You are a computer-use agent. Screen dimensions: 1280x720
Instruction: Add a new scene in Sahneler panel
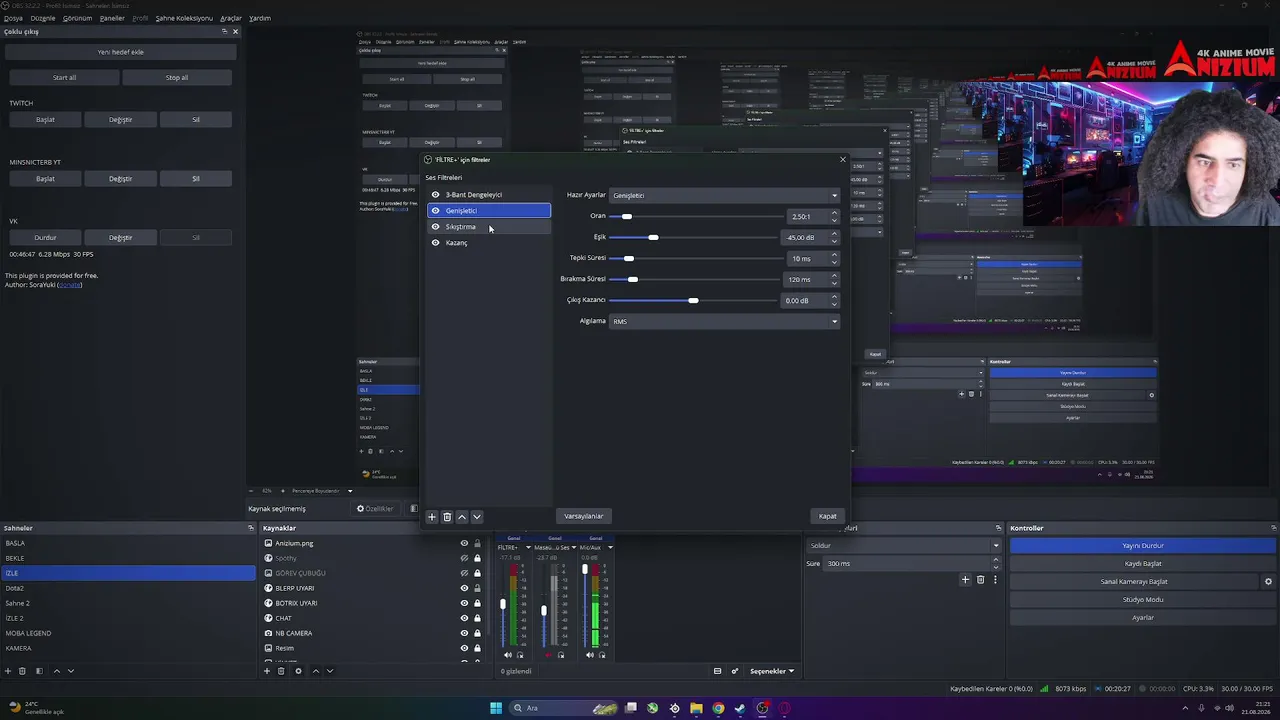coord(8,671)
